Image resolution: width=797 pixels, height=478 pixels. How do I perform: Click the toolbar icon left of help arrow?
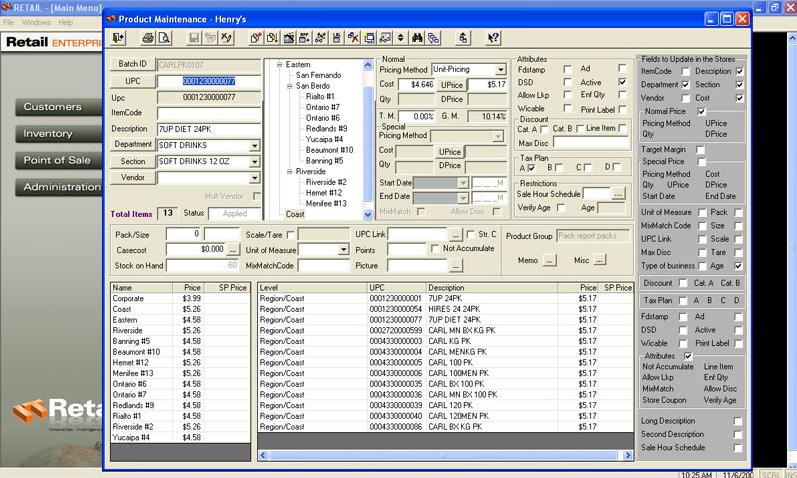click(463, 38)
